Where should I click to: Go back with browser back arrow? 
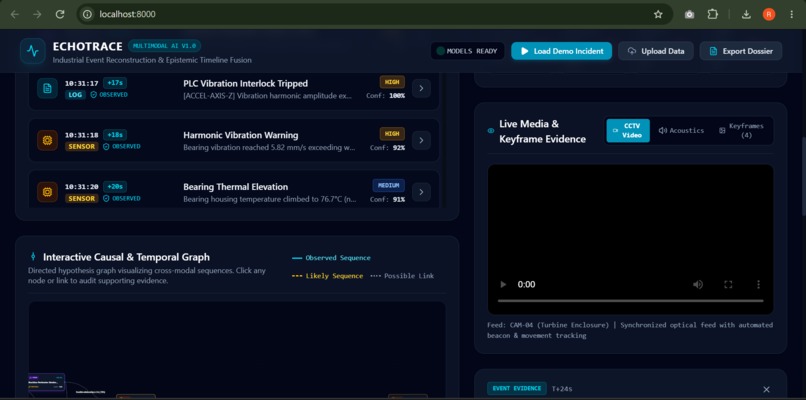14,14
